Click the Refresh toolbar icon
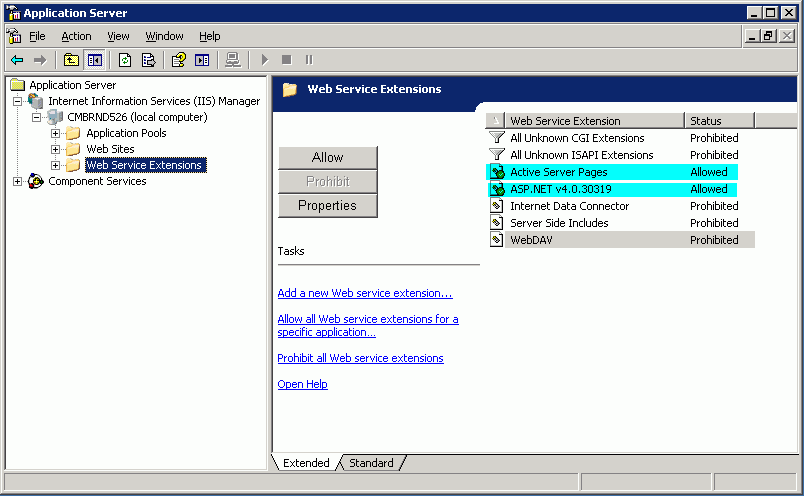The image size is (804, 496). pyautogui.click(x=125, y=61)
